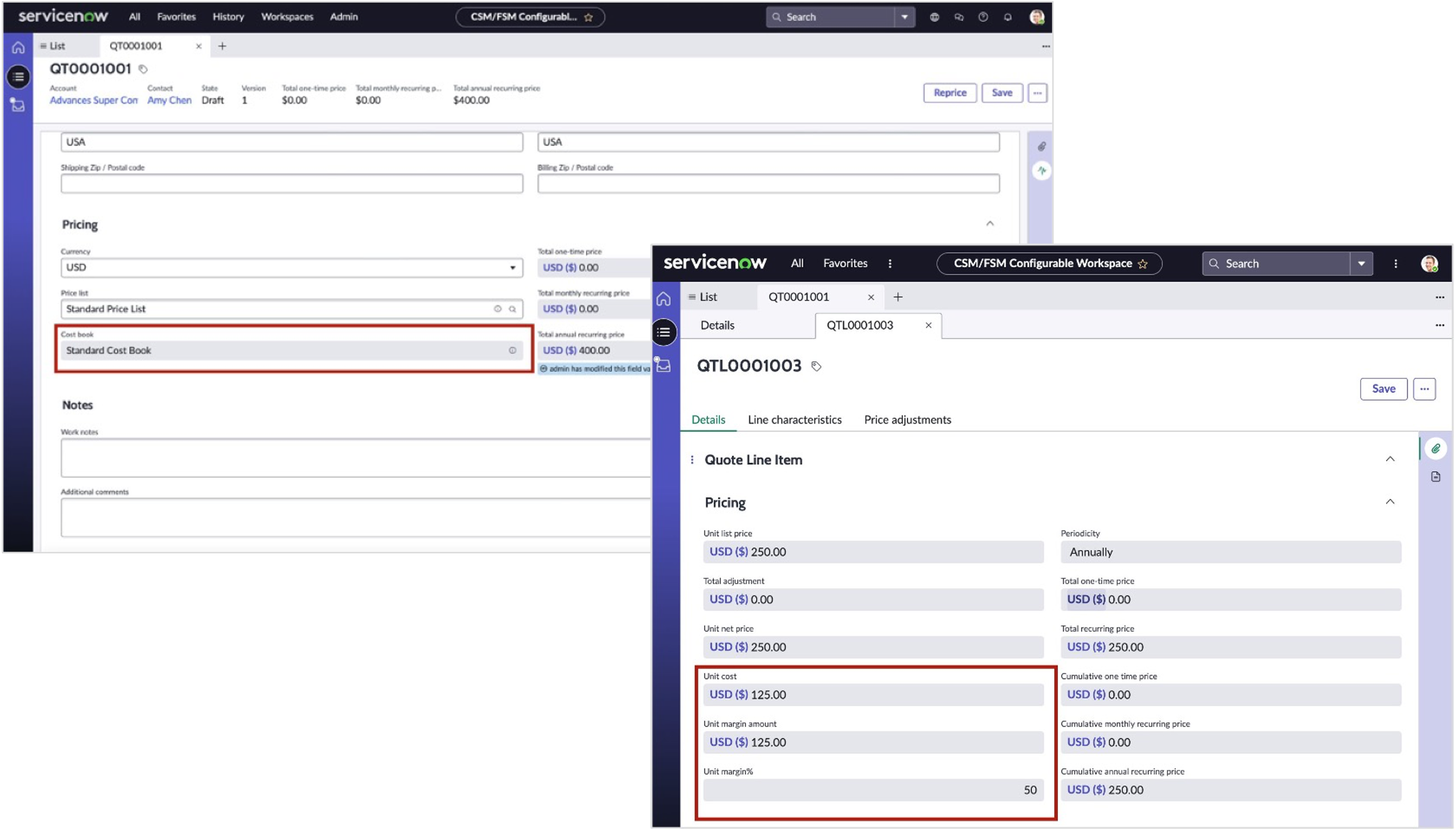Viewport: 1456px width, 829px height.
Task: Click the tag icon next to the QT0001001 heading
Action: [143, 69]
